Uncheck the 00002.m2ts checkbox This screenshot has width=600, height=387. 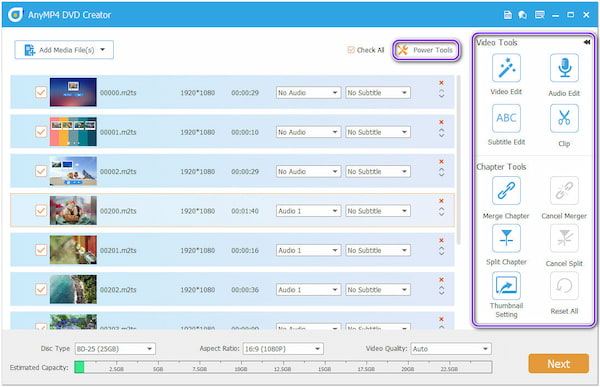click(x=41, y=171)
